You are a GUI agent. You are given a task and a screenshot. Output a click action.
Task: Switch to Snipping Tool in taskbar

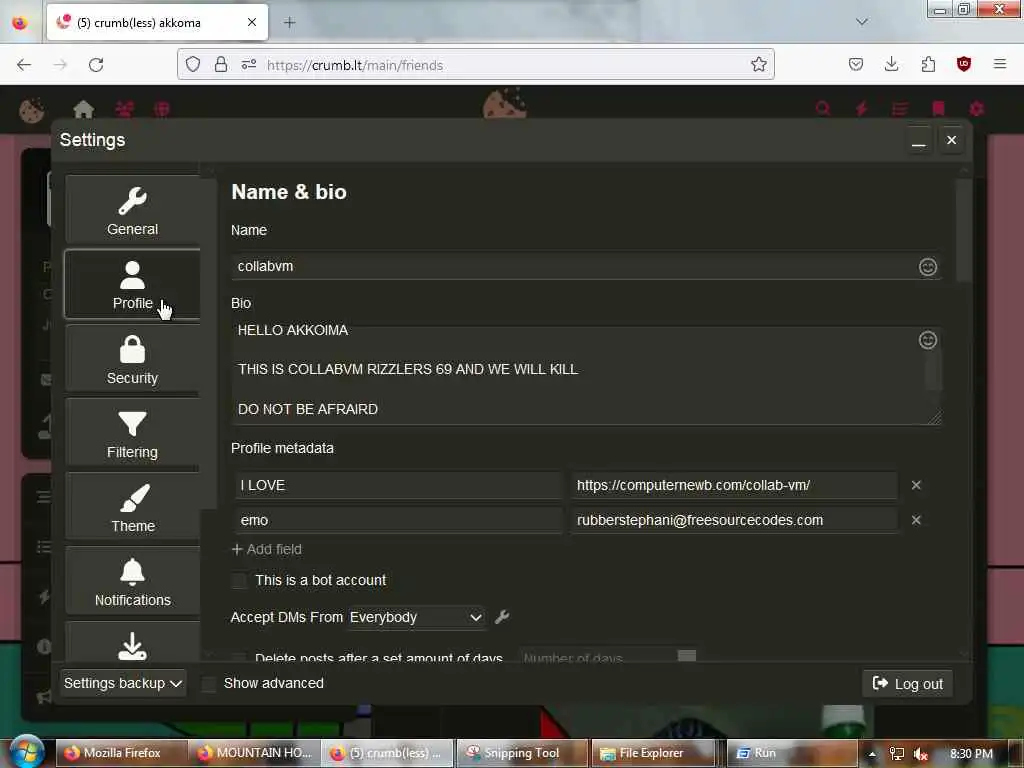tap(521, 753)
